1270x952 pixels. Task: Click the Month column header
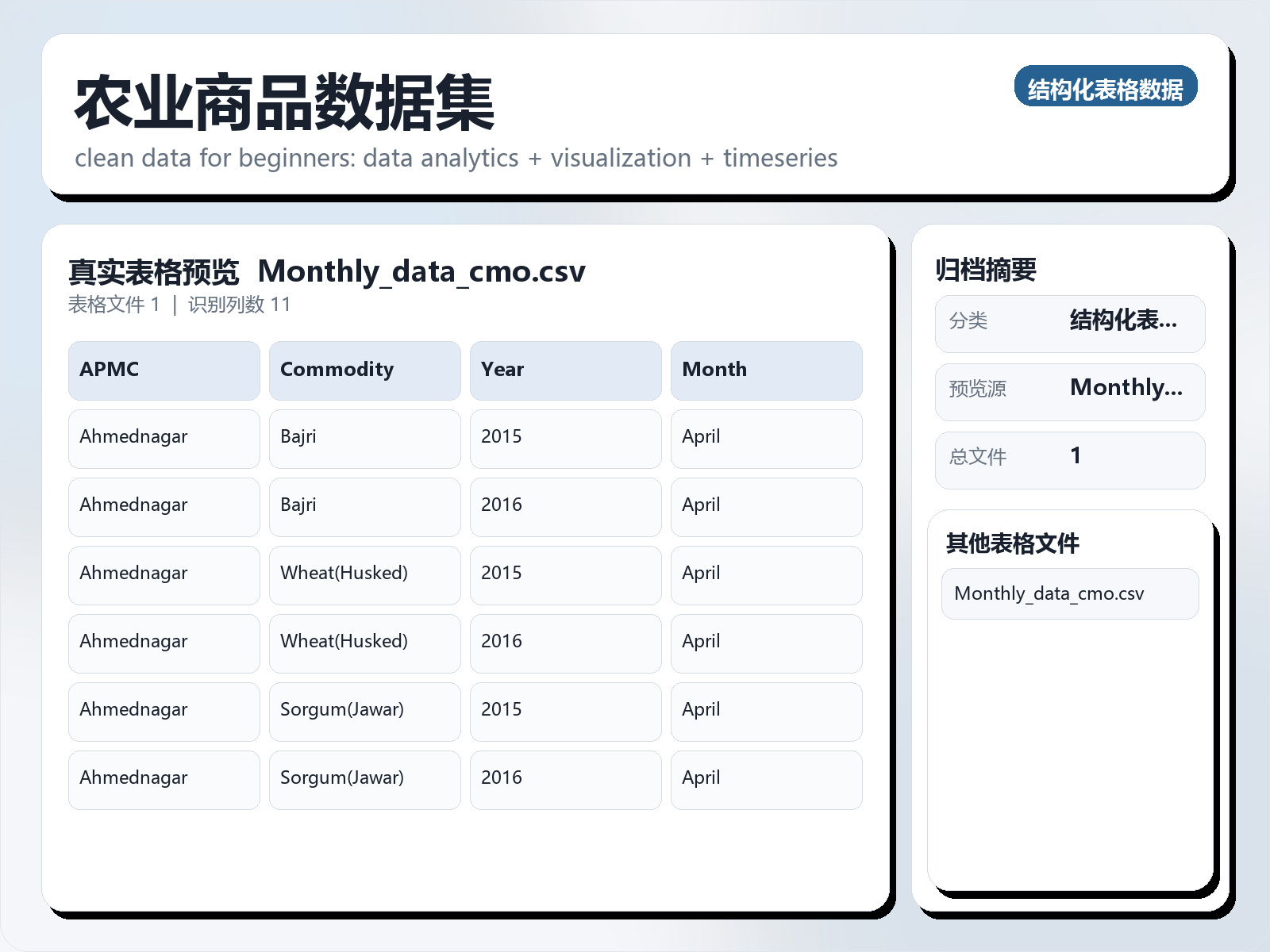point(766,370)
